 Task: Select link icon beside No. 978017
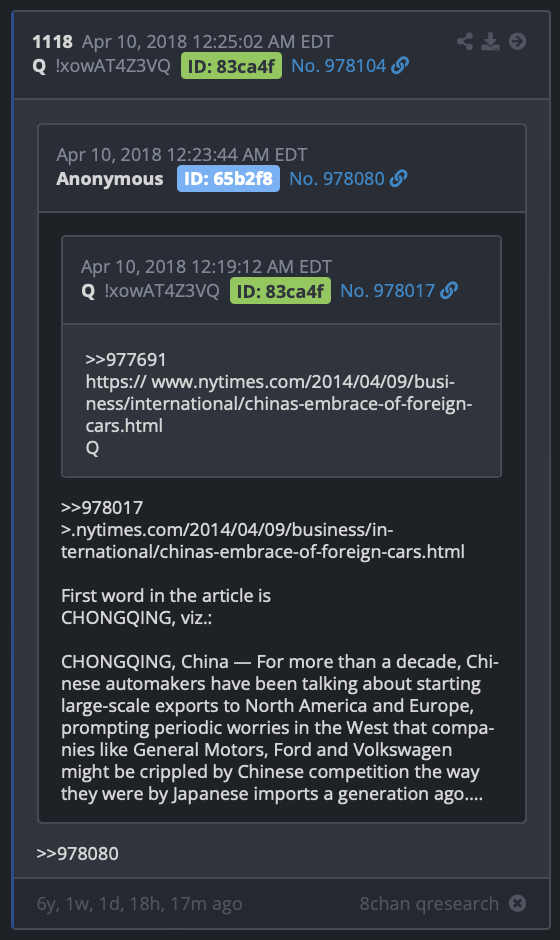click(448, 291)
